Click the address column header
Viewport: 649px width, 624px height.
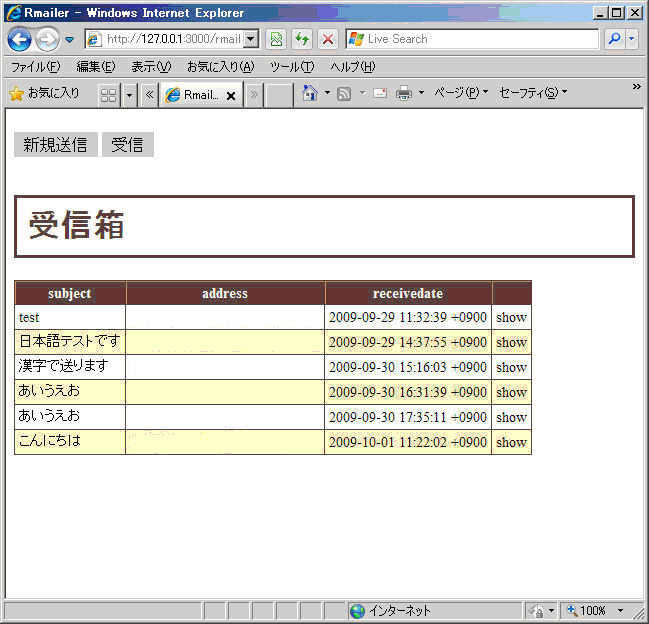pyautogui.click(x=225, y=293)
